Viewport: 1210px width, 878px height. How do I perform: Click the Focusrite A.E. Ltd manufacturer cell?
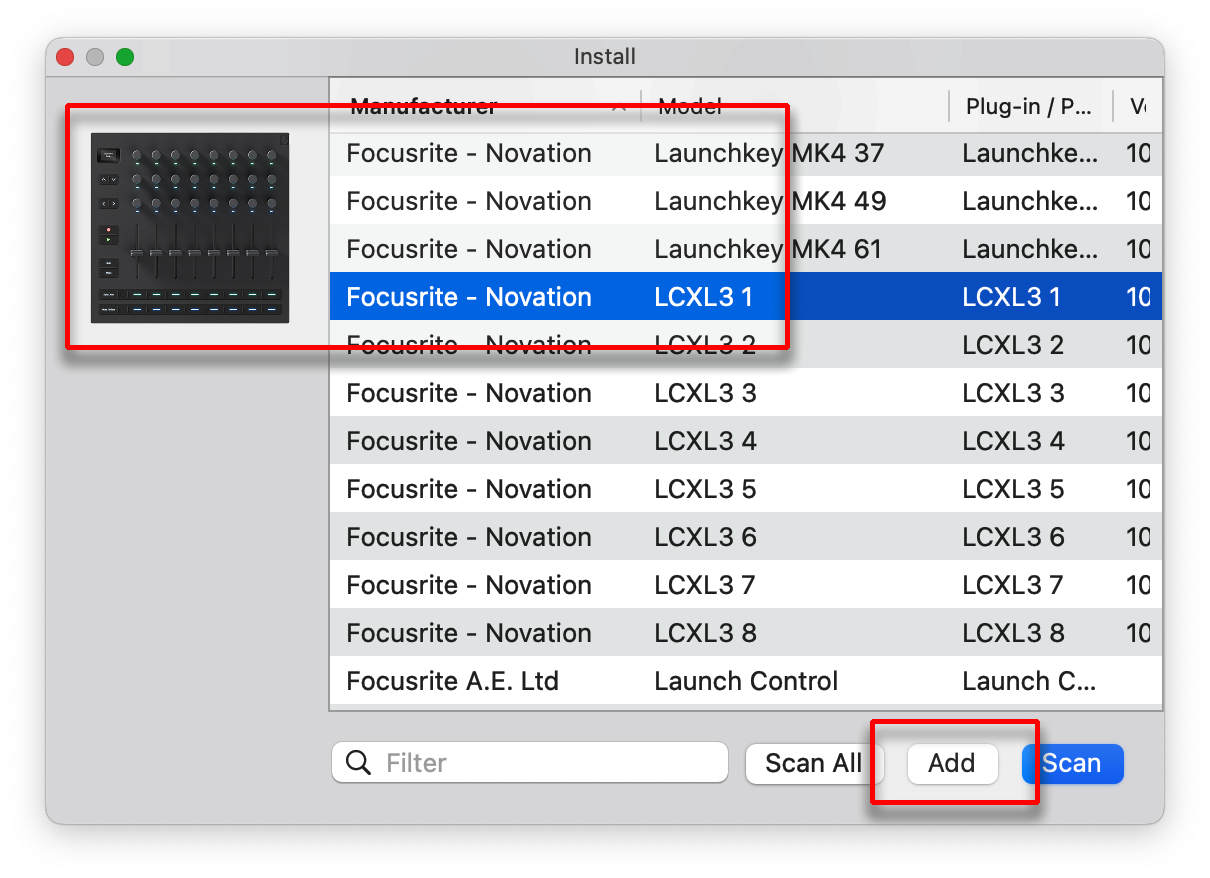pyautogui.click(x=452, y=681)
